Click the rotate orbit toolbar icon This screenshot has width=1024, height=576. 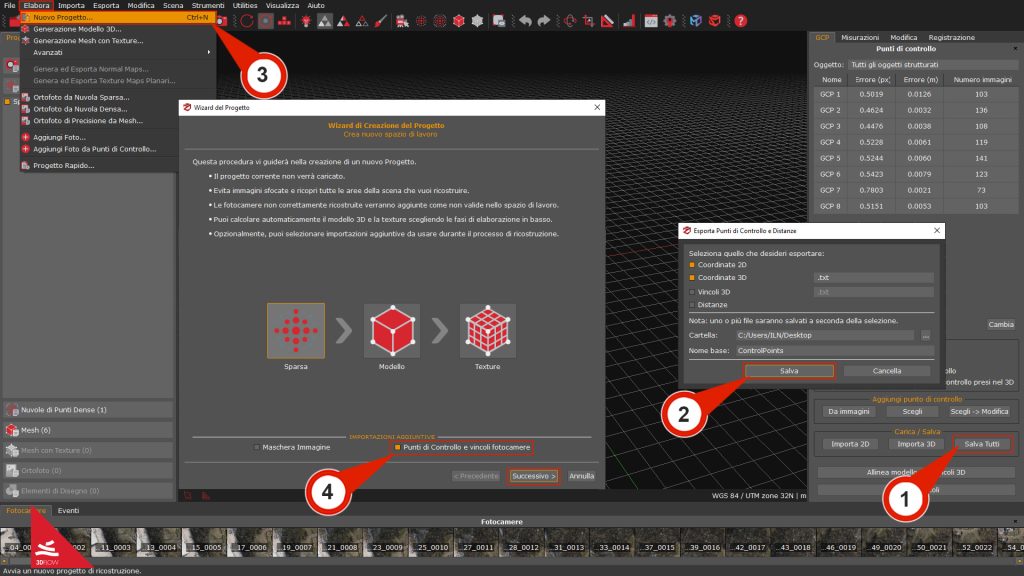(x=569, y=21)
